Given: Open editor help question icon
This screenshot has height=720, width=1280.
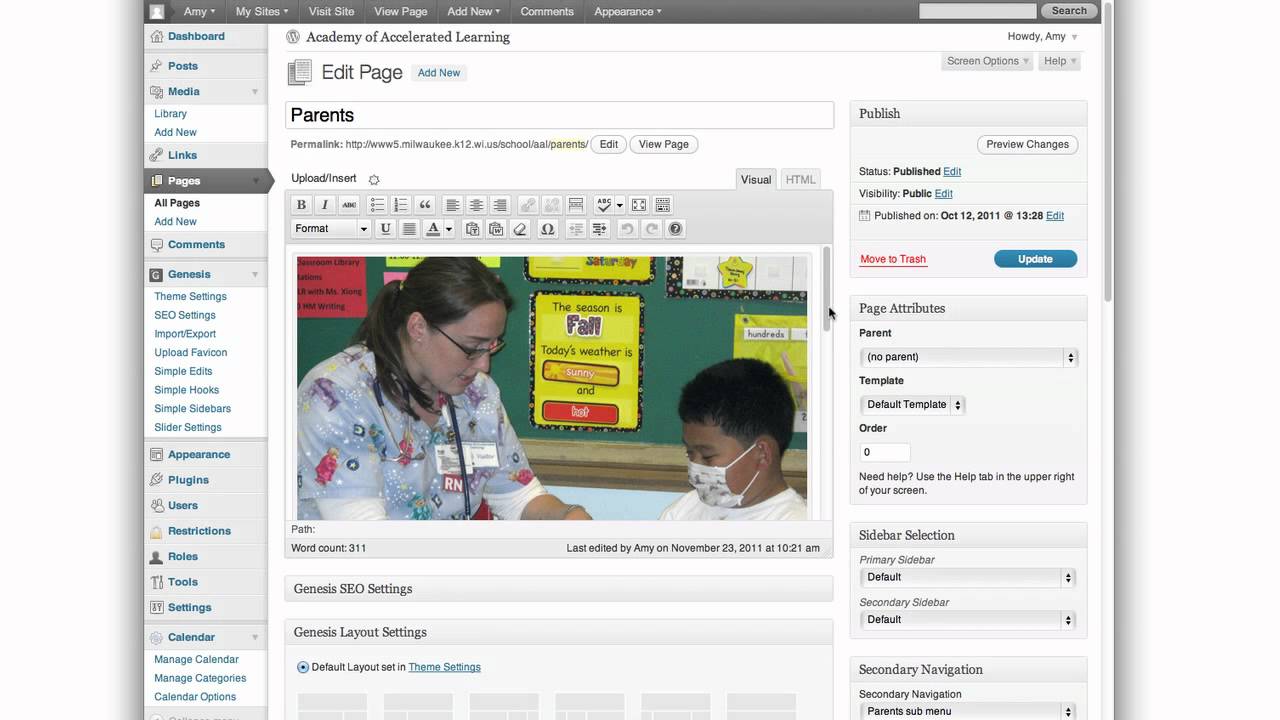Looking at the screenshot, I should [675, 229].
